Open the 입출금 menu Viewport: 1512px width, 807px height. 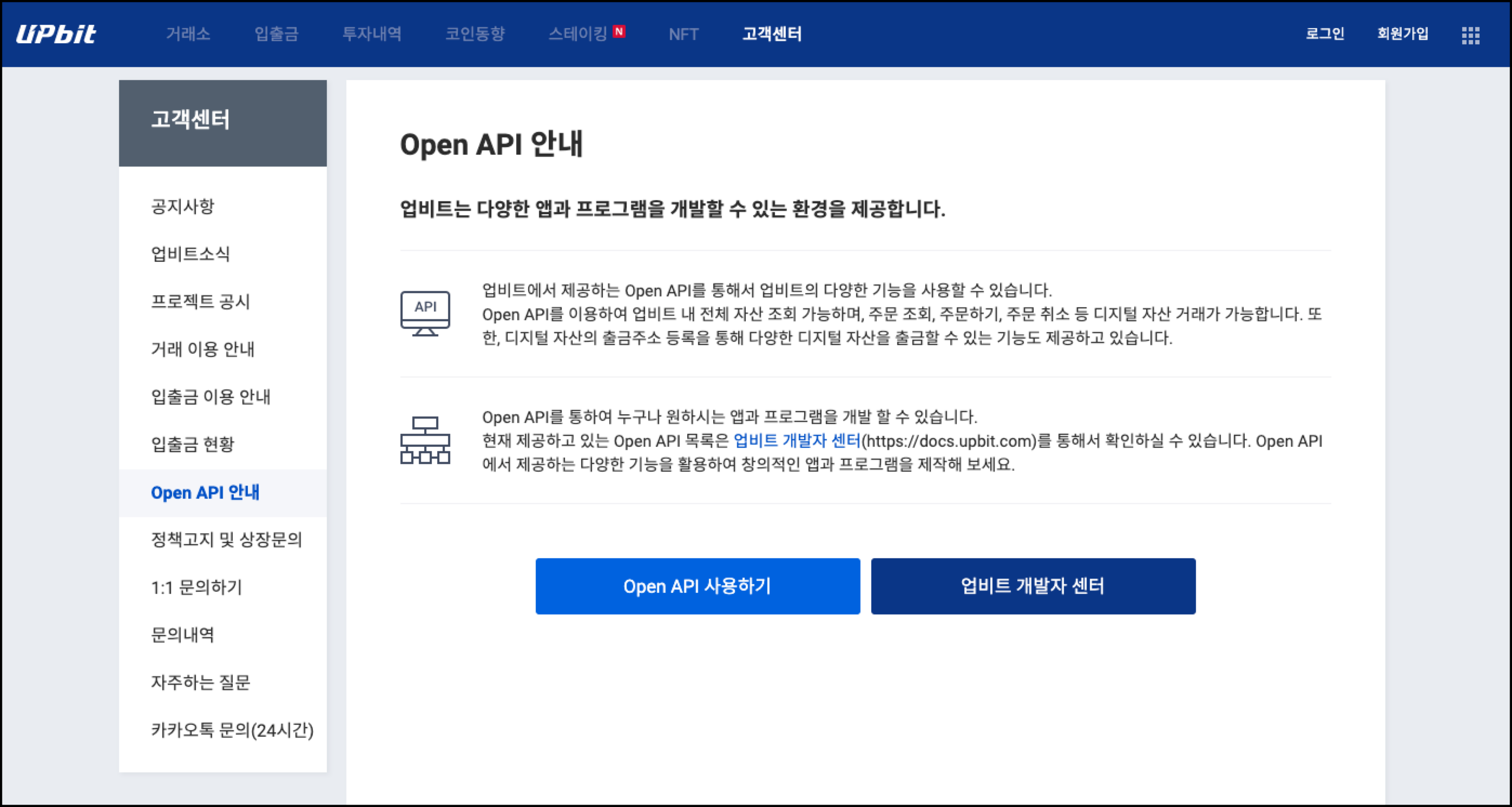tap(277, 34)
